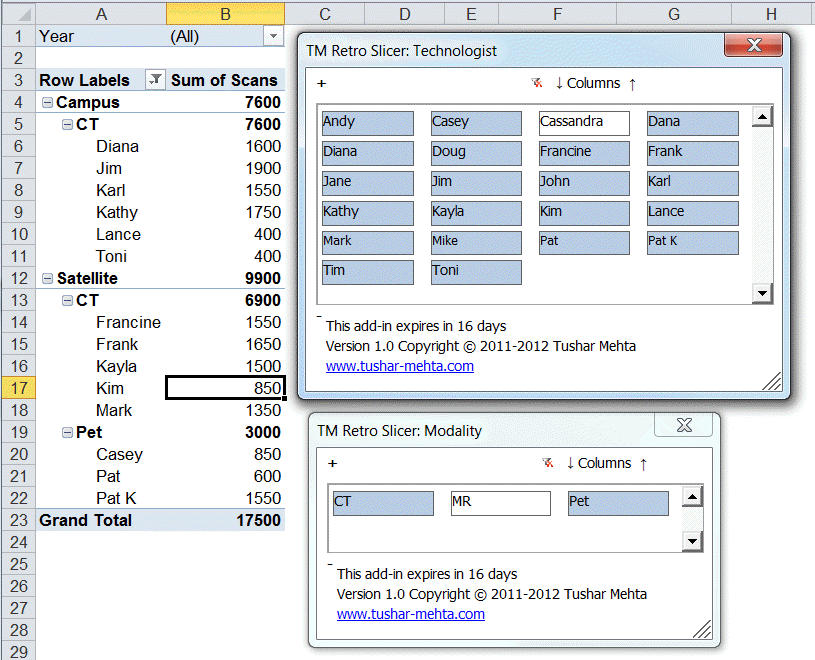The image size is (815, 660).
Task: Clear filter icon in Modality slicer
Action: 547,463
